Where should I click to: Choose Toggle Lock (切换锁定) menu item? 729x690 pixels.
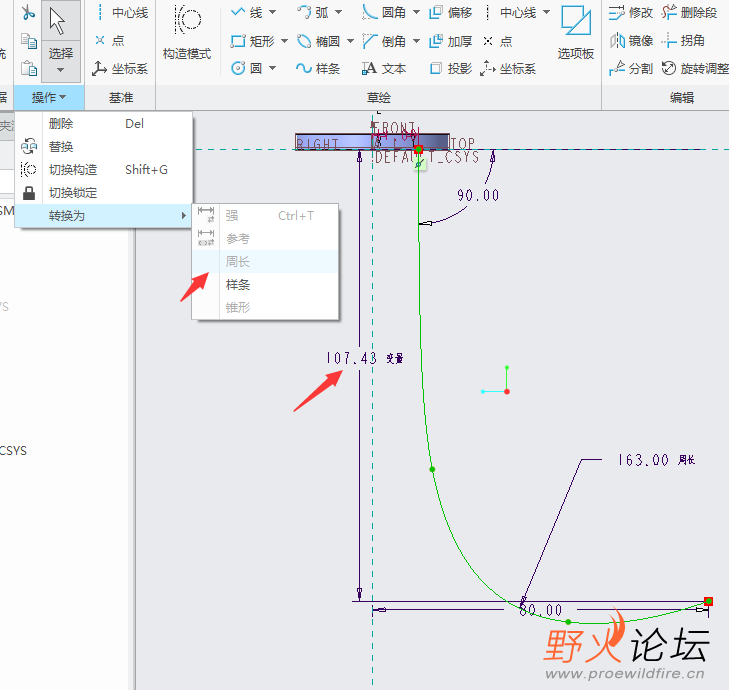(103, 192)
